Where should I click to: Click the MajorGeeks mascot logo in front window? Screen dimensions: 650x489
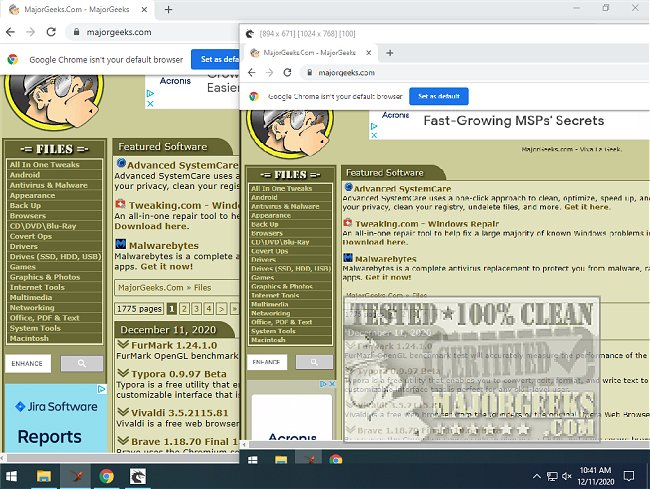pos(290,133)
